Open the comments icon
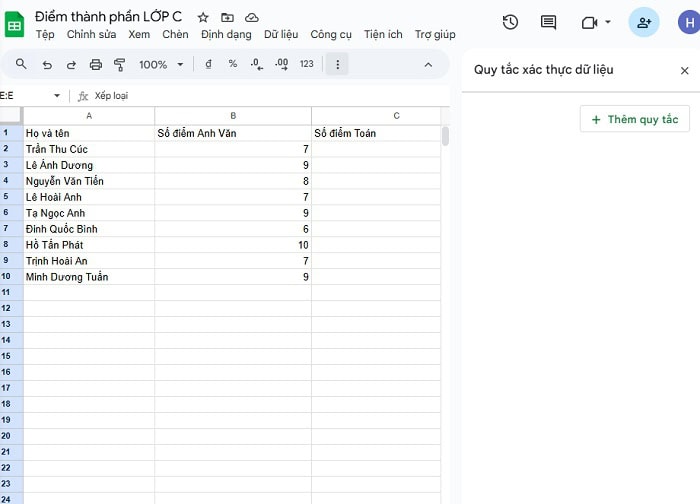The width and height of the screenshot is (700, 504). coord(548,22)
